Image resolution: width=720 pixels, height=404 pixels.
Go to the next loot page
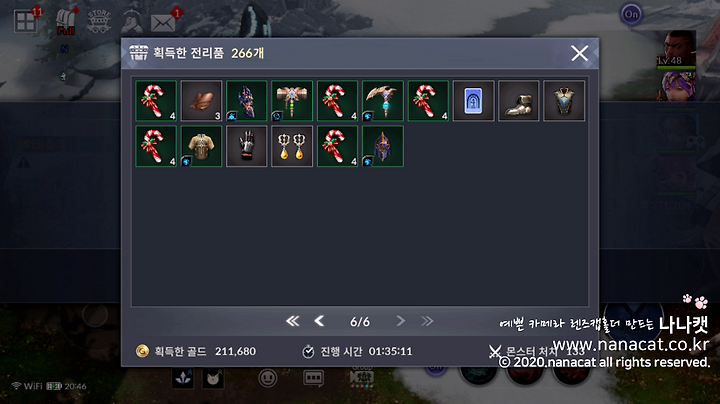point(400,321)
